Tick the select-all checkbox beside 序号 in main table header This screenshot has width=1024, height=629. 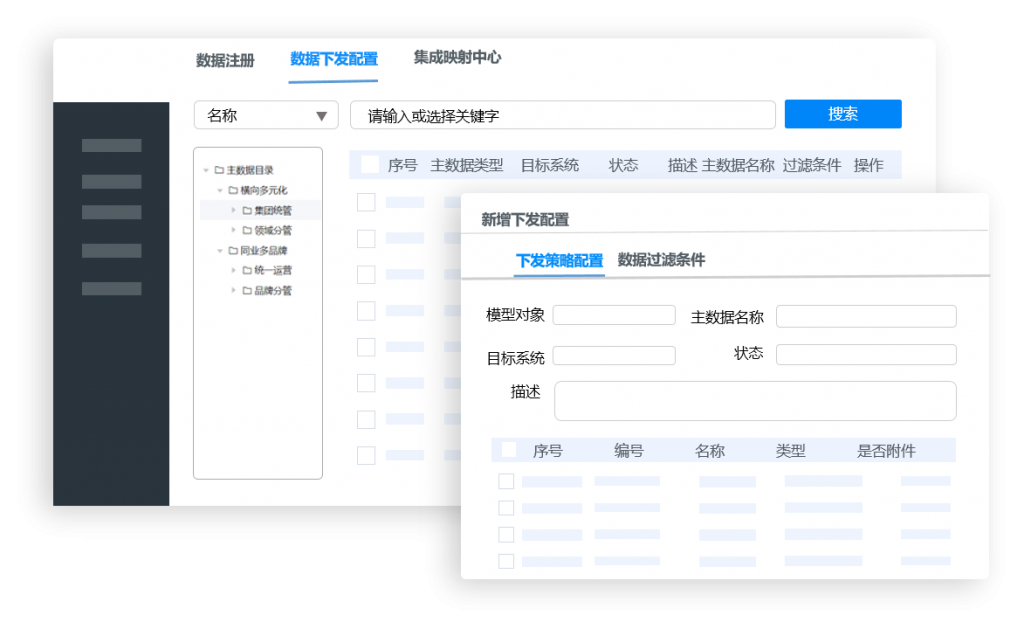pos(370,165)
